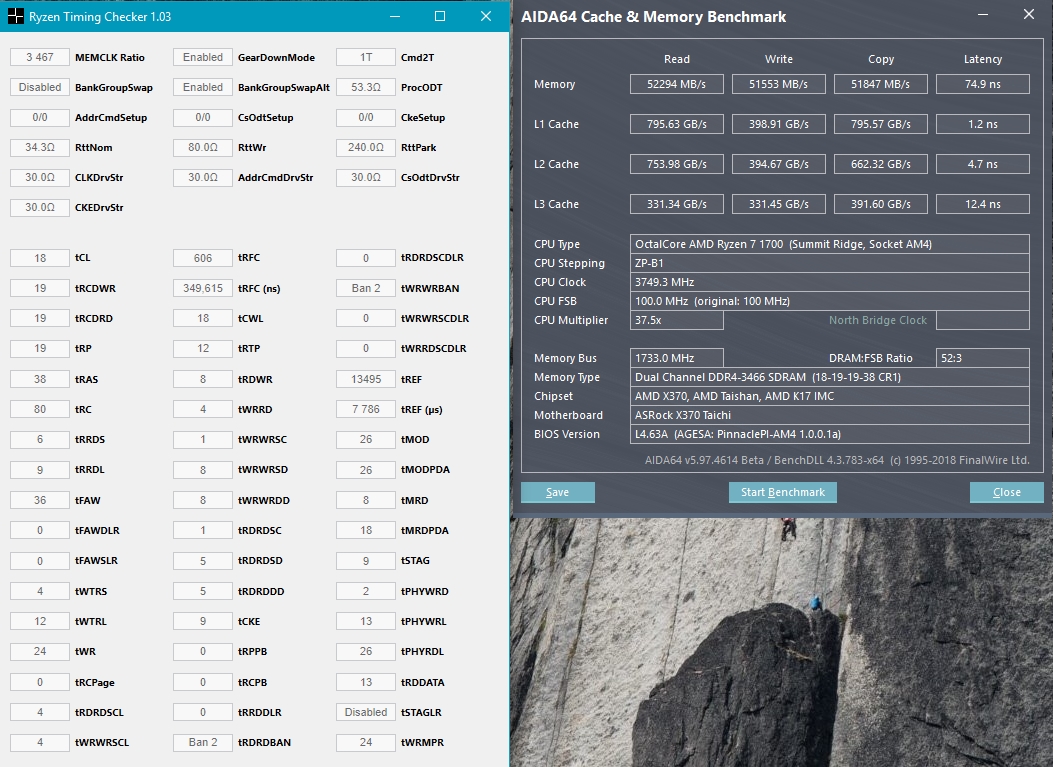The height and width of the screenshot is (767, 1053).
Task: Click the Close button in AIDA64
Action: coord(1007,492)
